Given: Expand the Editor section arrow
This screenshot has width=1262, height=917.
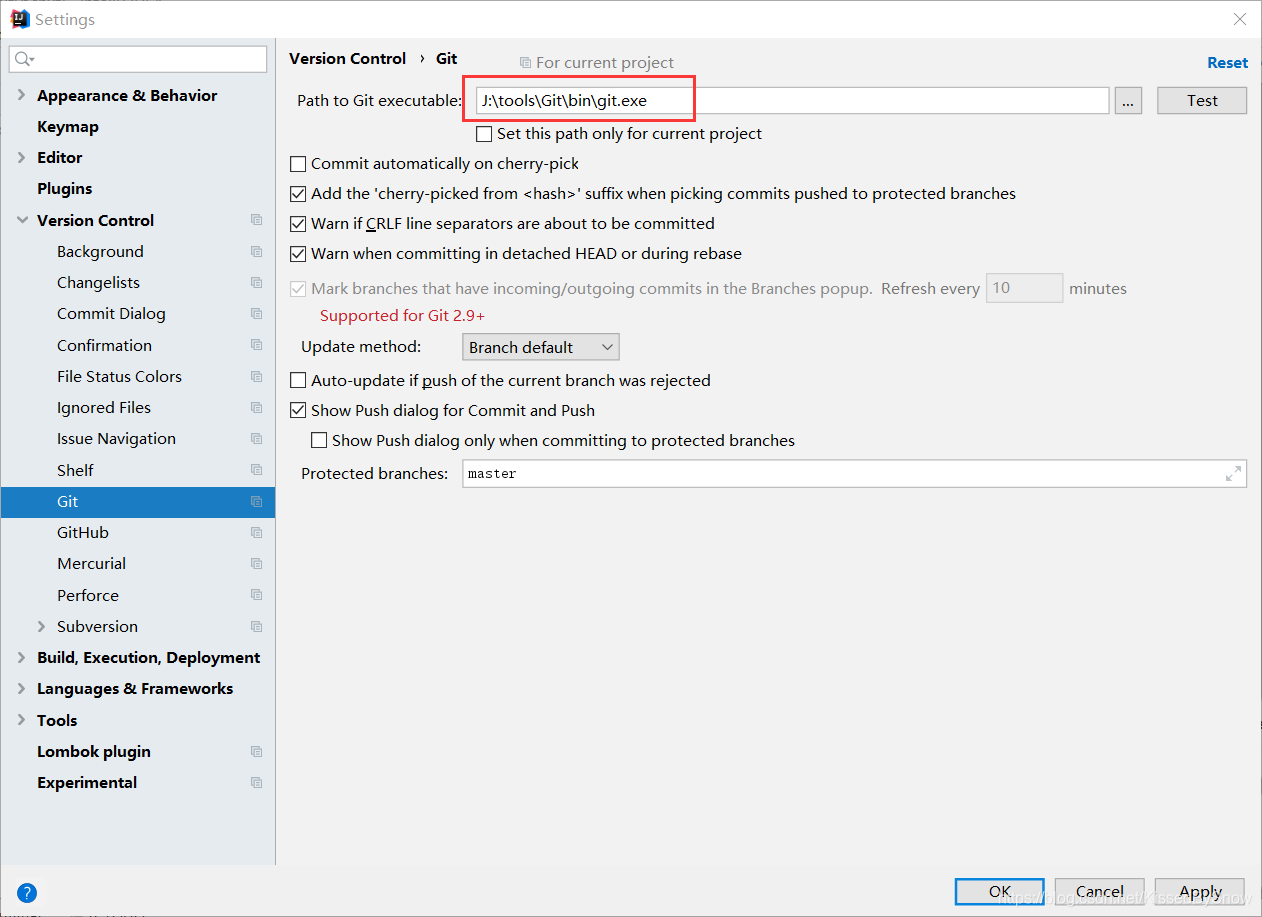Looking at the screenshot, I should [22, 157].
